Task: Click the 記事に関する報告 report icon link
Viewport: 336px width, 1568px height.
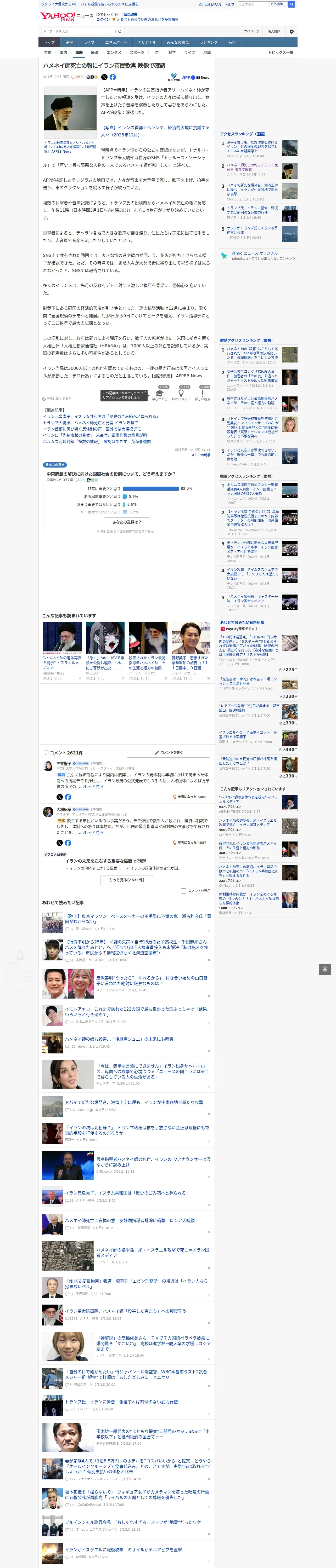Action: (57, 399)
